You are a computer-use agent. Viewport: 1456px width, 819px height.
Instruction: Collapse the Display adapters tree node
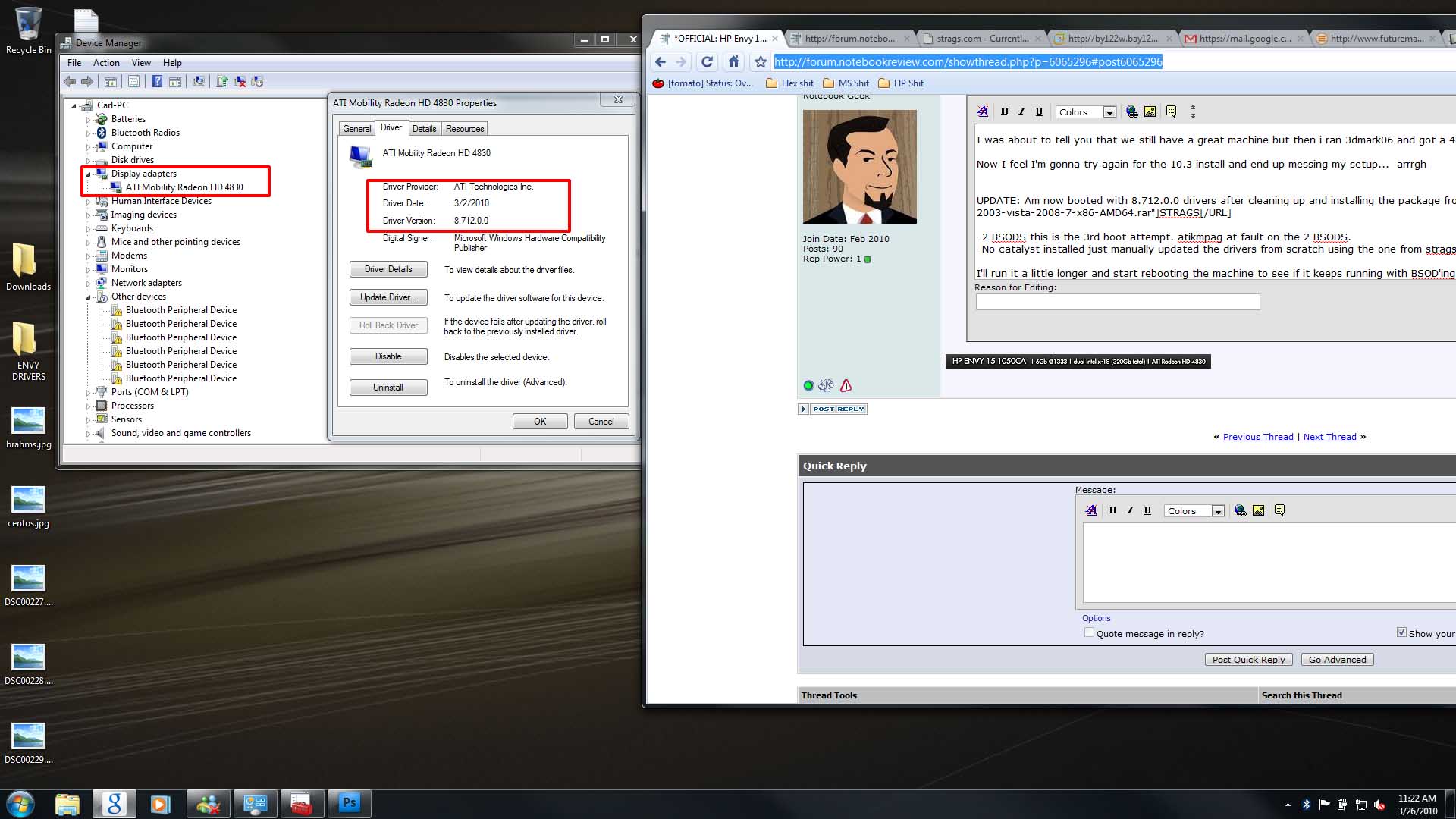[88, 174]
